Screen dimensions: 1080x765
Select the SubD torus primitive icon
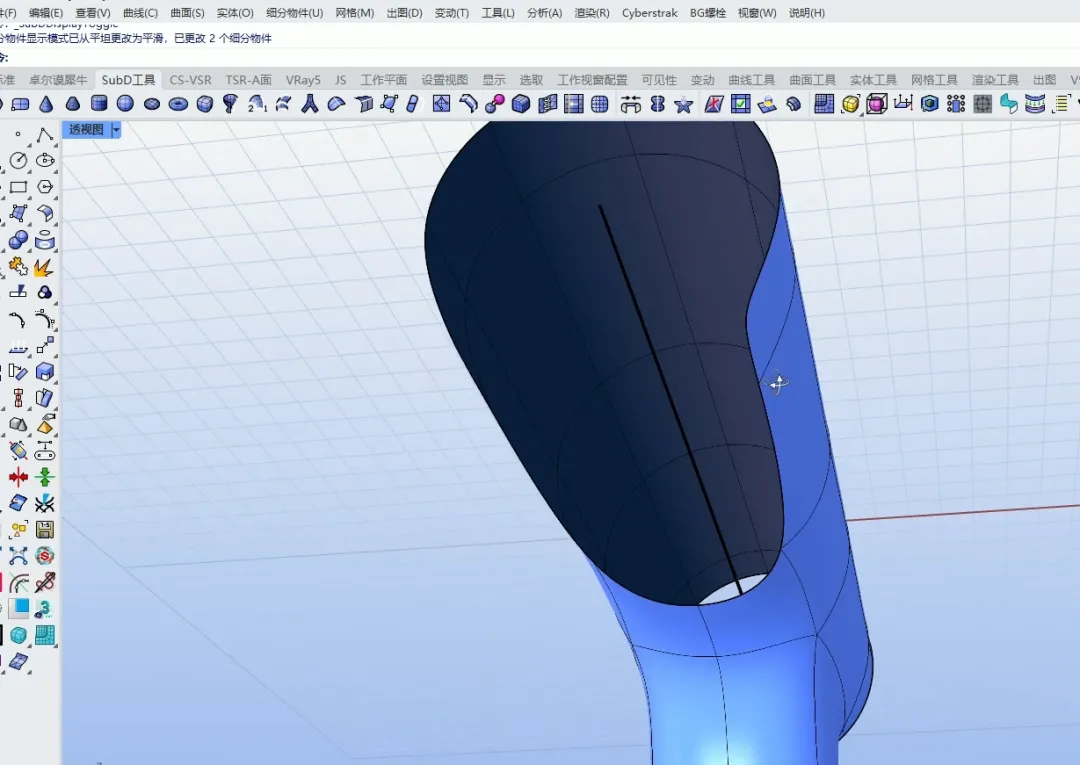(x=178, y=104)
